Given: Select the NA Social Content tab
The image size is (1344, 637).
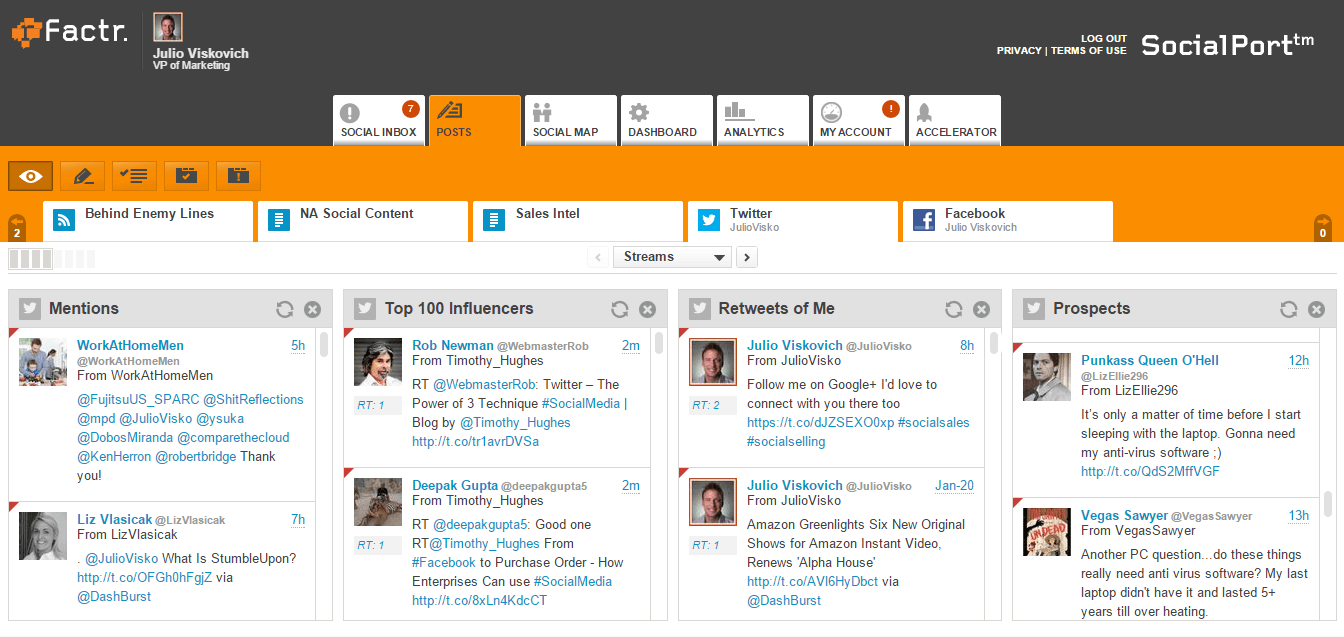Looking at the screenshot, I should pos(363,221).
